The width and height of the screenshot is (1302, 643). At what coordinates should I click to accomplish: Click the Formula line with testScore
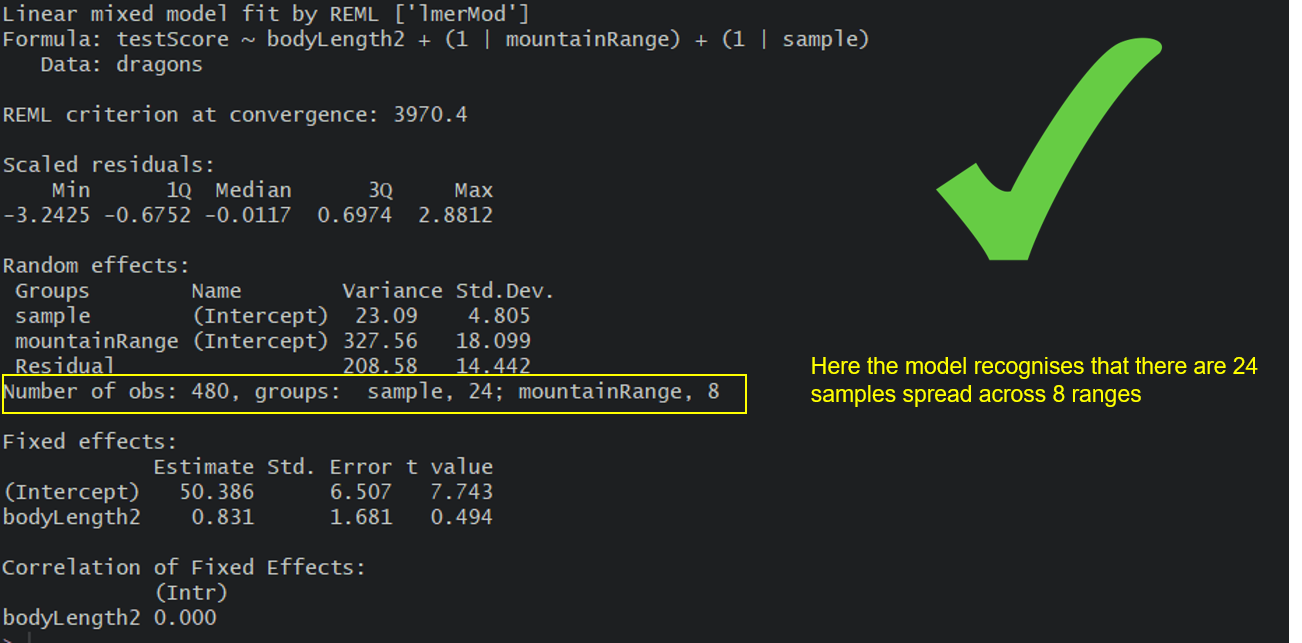[x=436, y=40]
